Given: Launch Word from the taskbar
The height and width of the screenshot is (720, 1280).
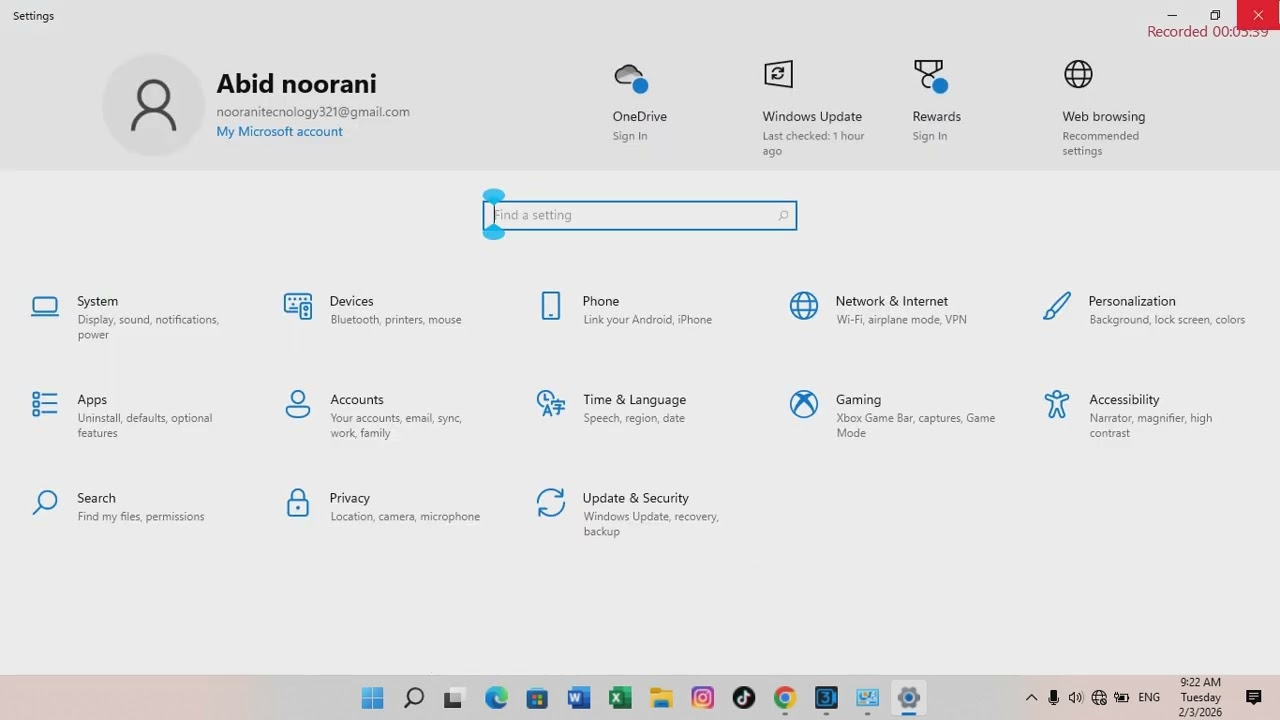Looking at the screenshot, I should tap(578, 698).
